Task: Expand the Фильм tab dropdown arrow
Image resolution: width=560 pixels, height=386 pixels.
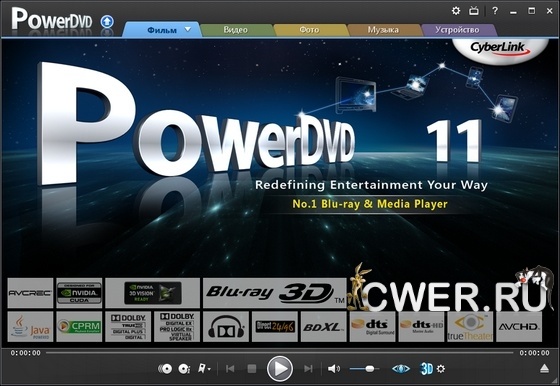Action: (188, 29)
